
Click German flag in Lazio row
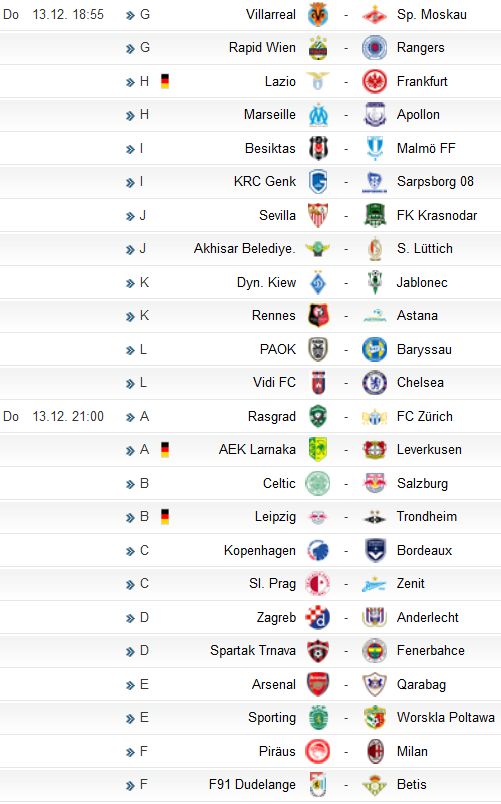[165, 81]
